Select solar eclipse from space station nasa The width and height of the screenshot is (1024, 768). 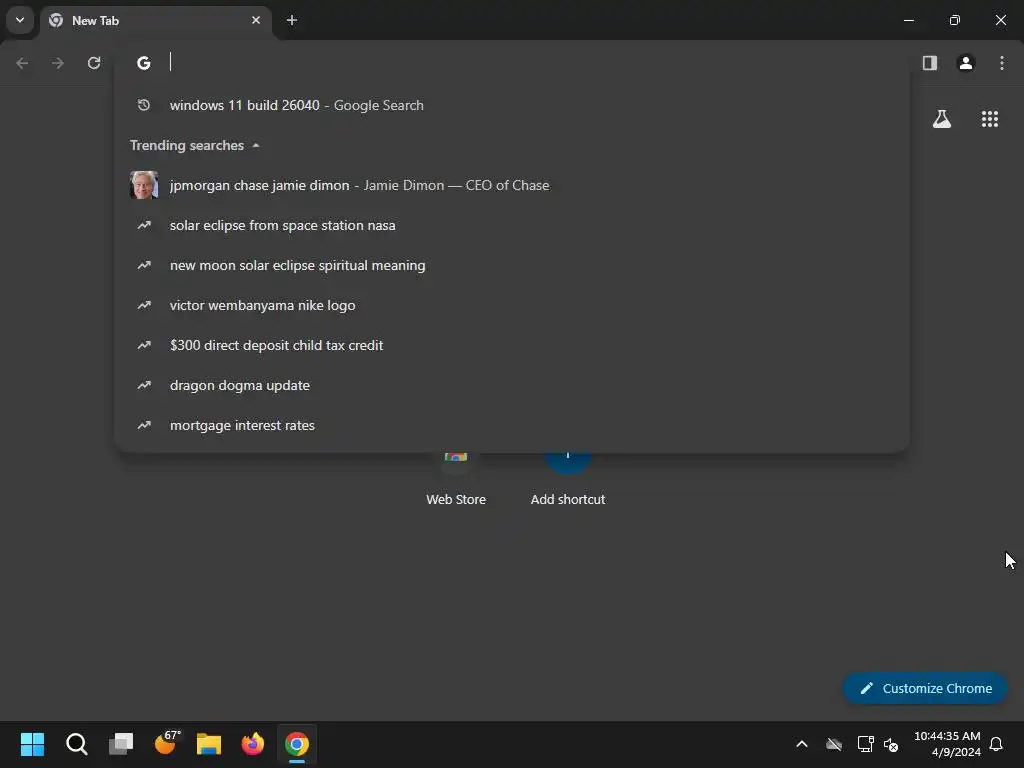coord(512,225)
